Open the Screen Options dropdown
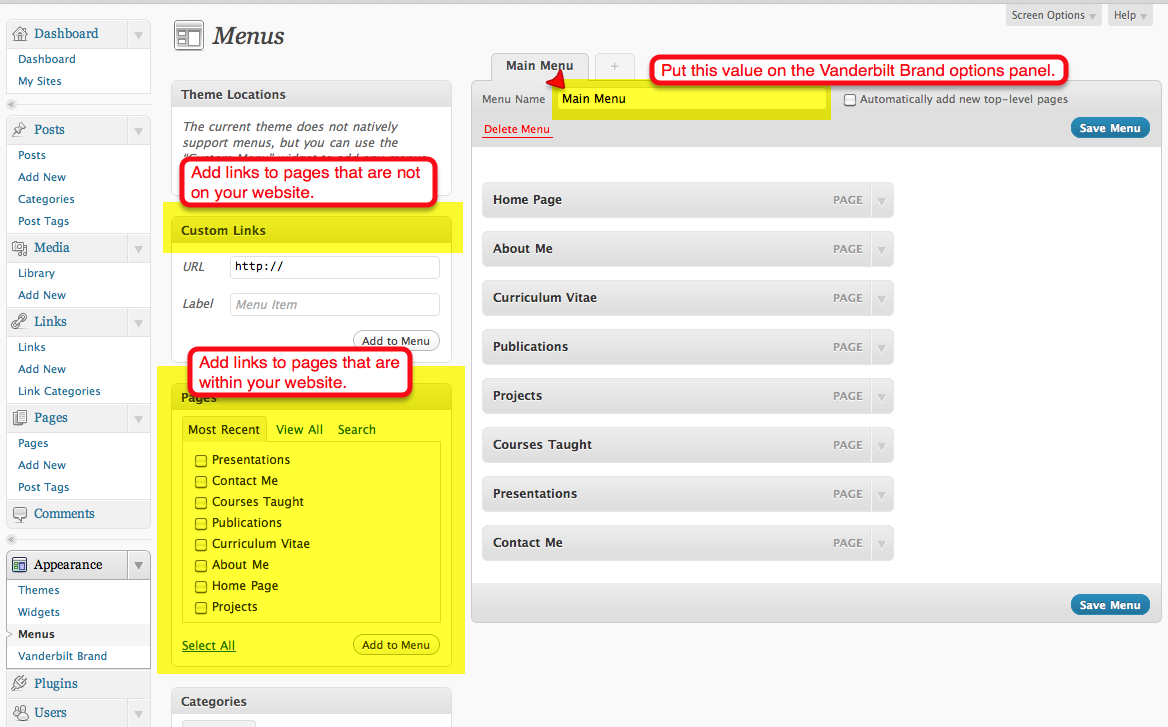 [x=1054, y=15]
